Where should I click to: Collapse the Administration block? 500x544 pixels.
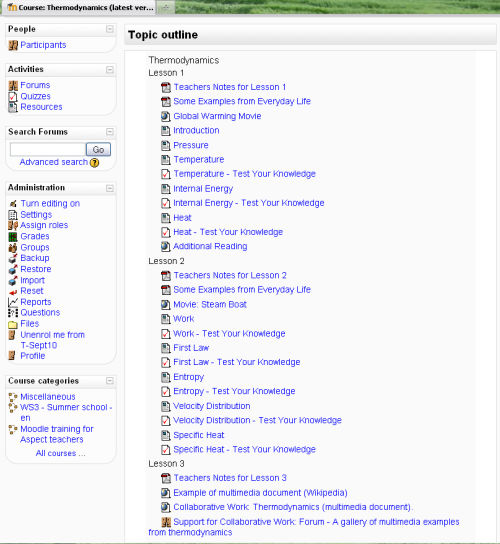pos(110,188)
